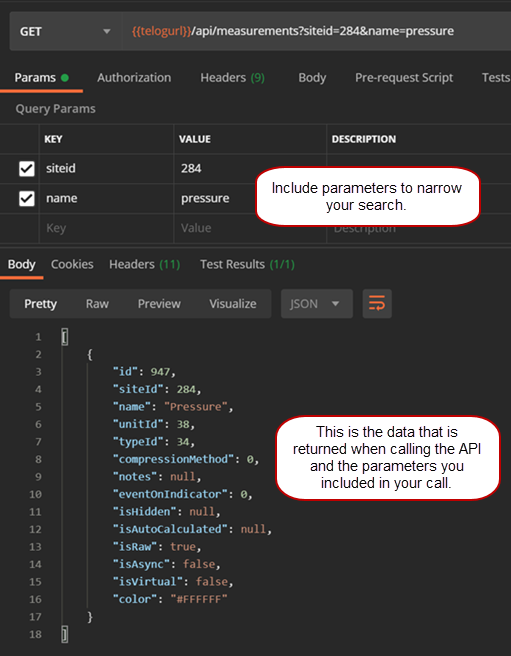Screen dimensions: 511x656
Task: Click the name key cell
Action: point(106,198)
